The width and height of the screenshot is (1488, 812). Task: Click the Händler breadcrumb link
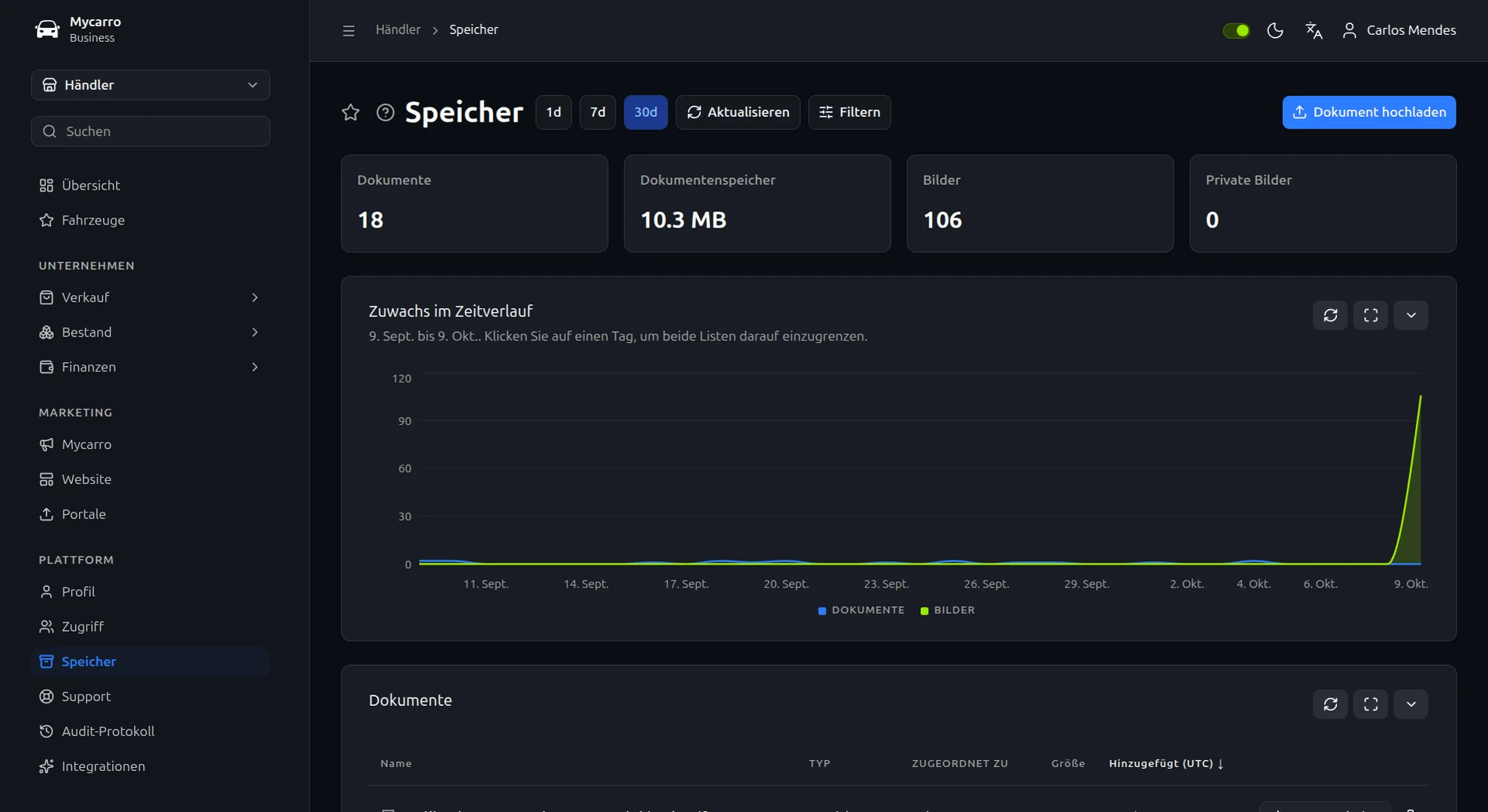coord(398,29)
